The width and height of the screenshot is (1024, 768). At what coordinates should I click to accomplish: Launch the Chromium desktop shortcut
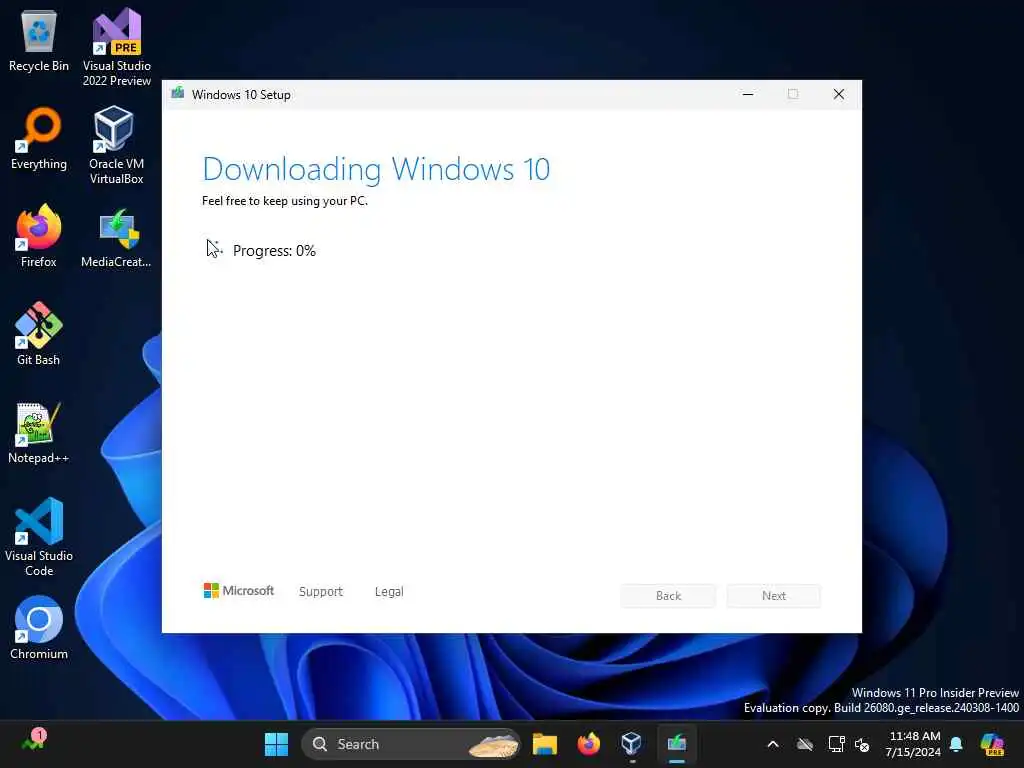tap(39, 628)
